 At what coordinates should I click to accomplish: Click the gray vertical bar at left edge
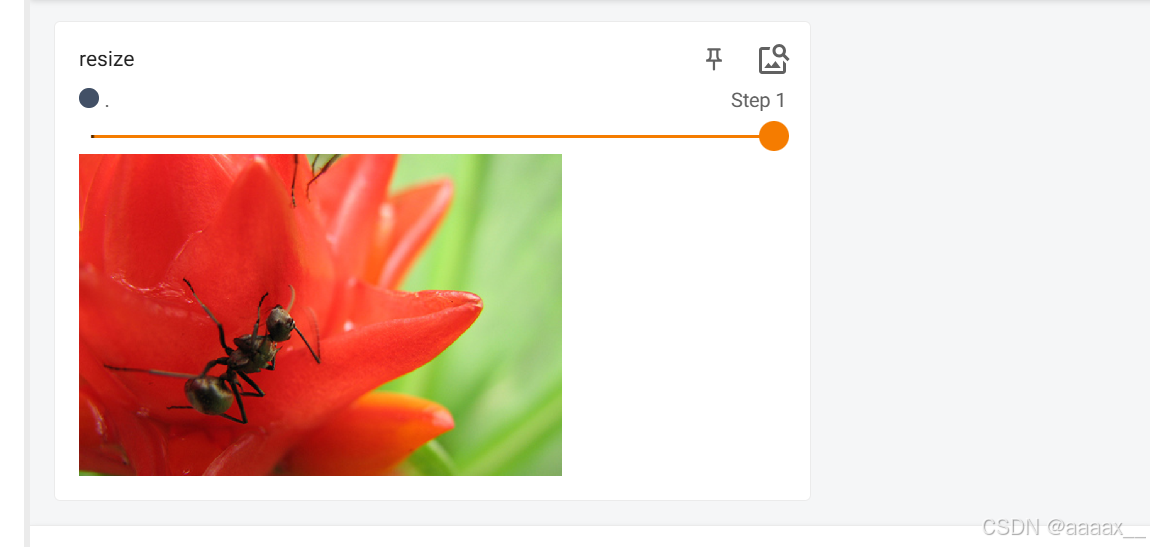tap(27, 274)
